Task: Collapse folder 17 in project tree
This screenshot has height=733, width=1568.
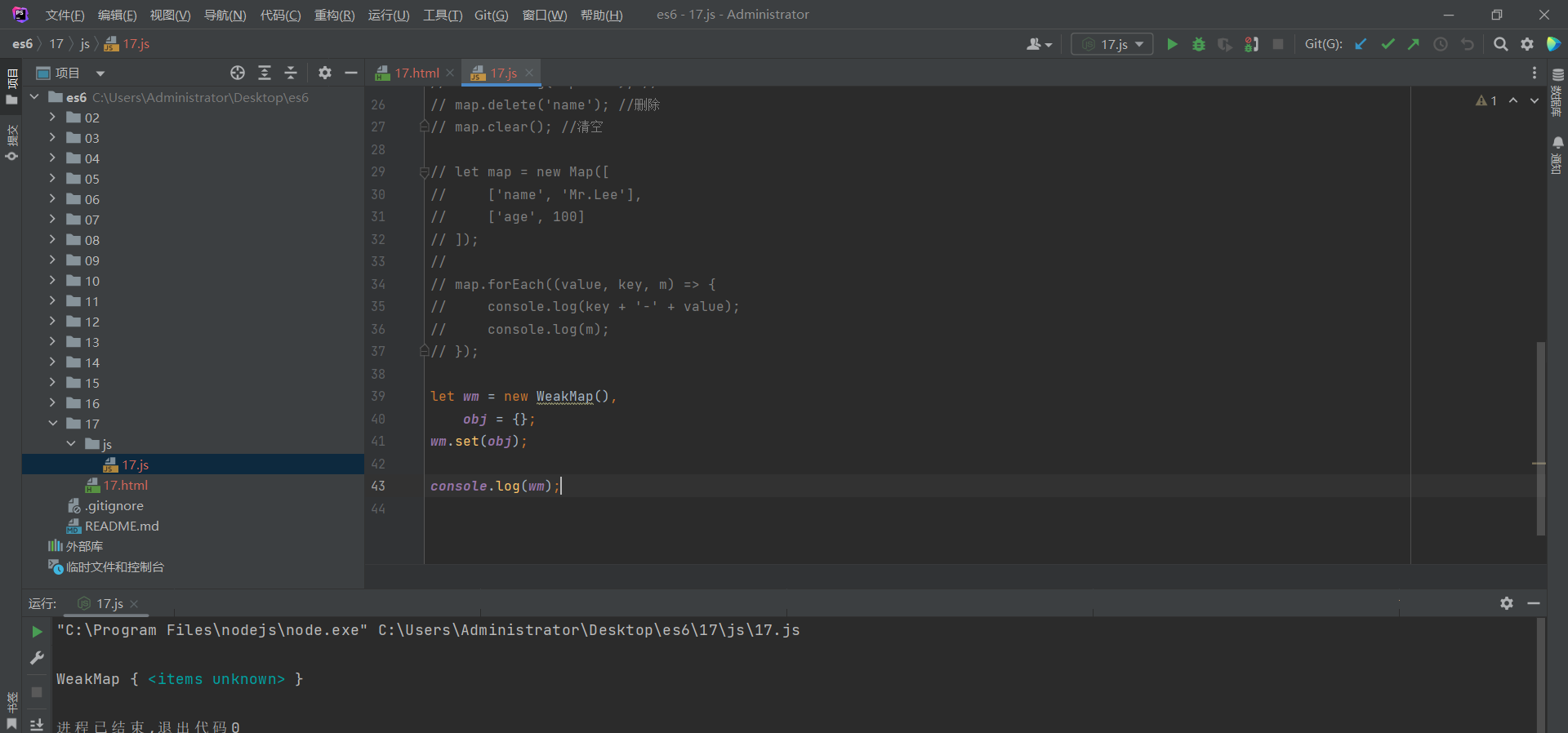Action: (x=52, y=423)
